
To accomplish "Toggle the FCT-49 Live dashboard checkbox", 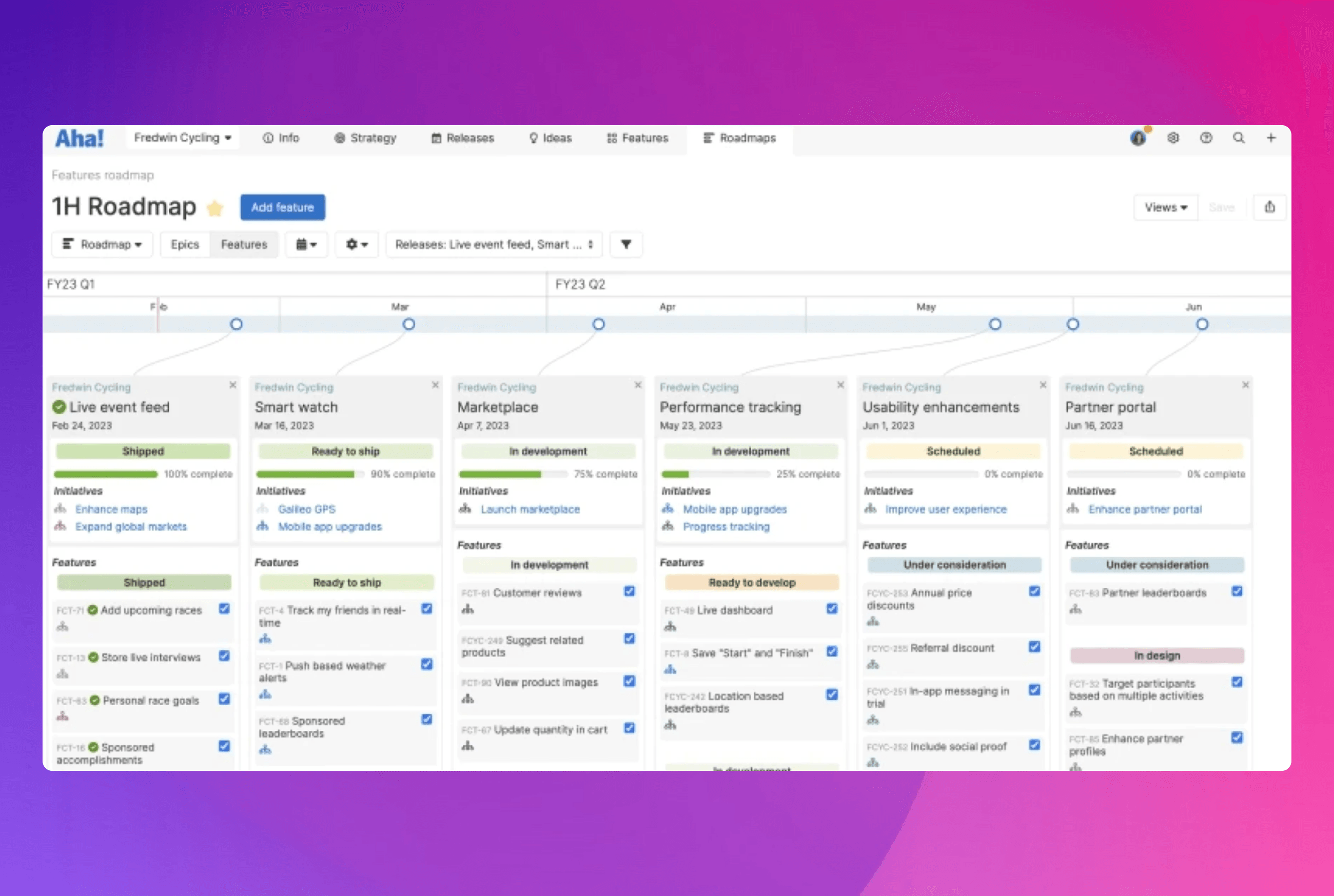I will click(832, 609).
